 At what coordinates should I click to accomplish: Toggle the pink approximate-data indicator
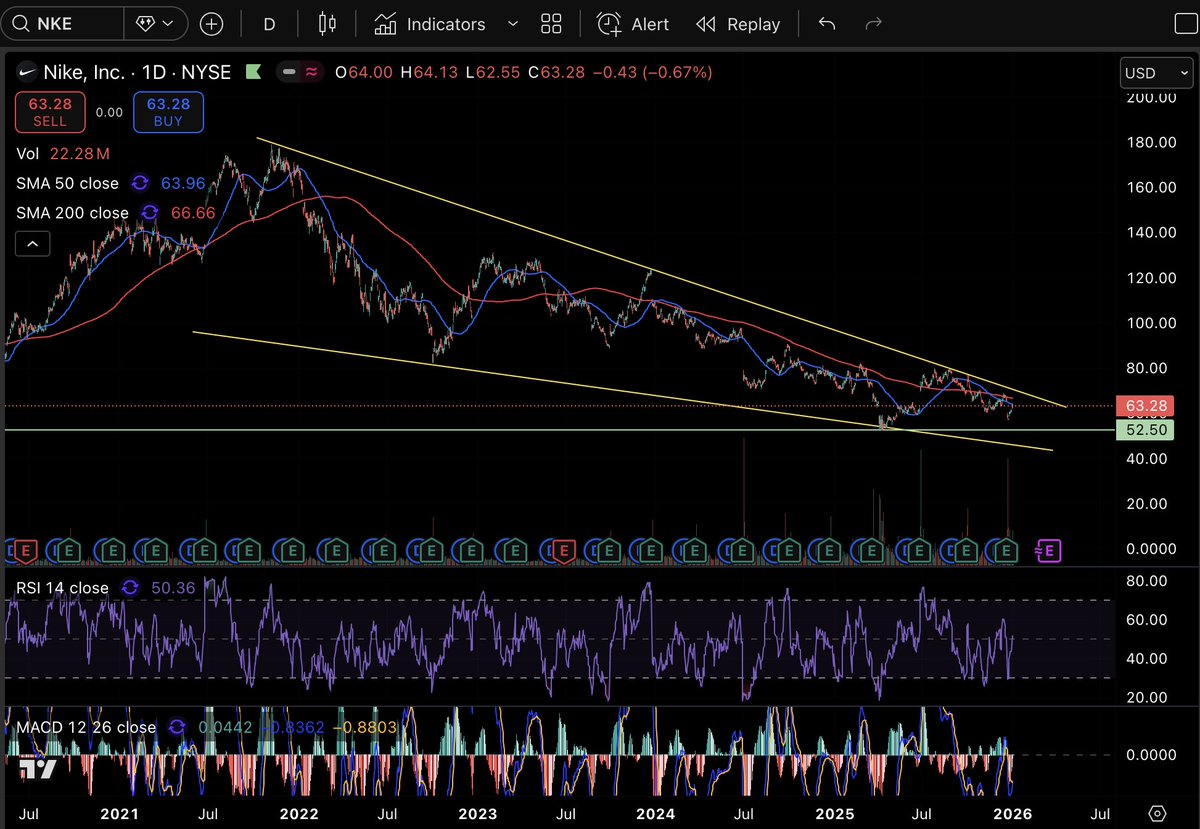point(311,72)
